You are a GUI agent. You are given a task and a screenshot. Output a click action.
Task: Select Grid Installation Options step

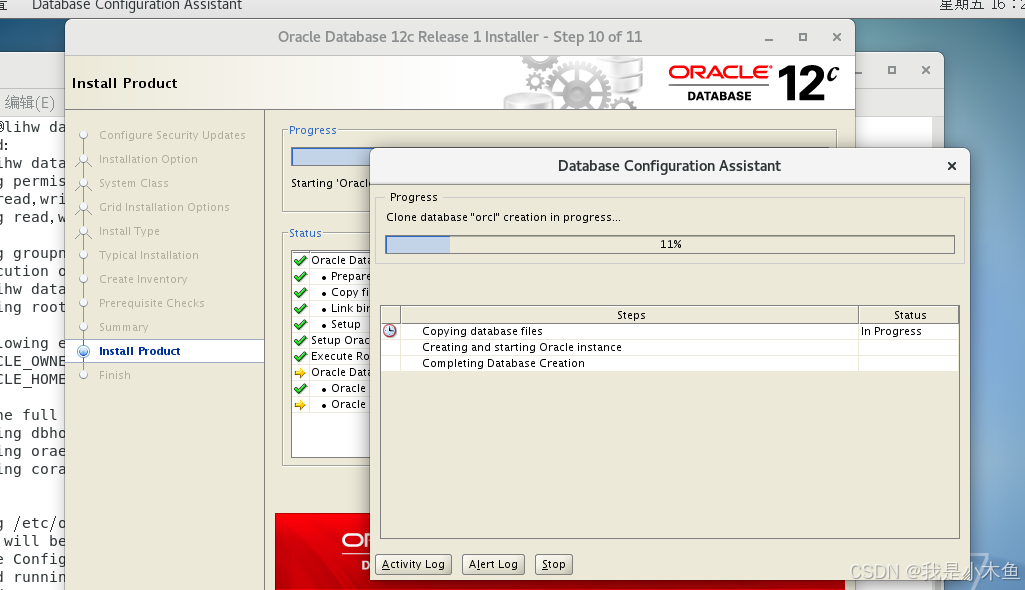click(x=164, y=207)
